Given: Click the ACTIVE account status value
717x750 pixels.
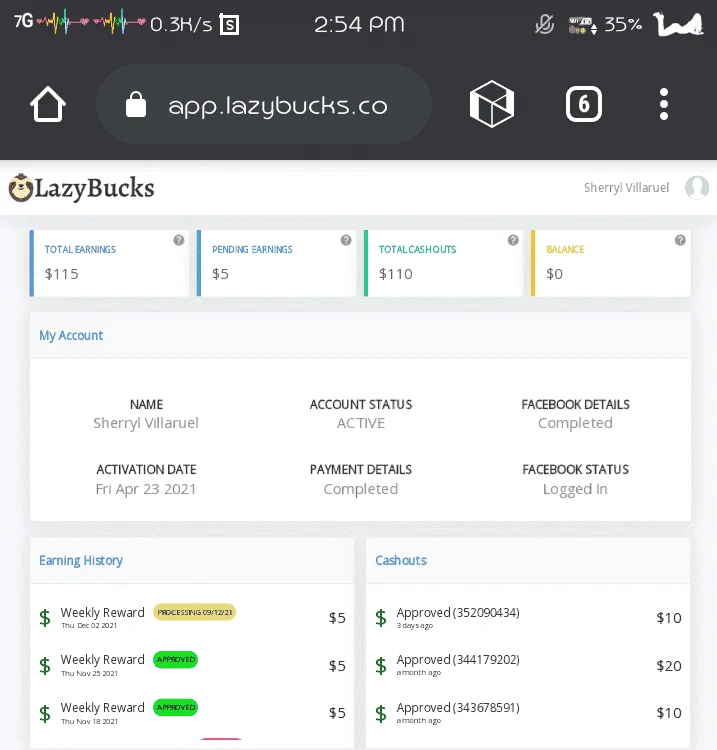Looking at the screenshot, I should point(361,423).
